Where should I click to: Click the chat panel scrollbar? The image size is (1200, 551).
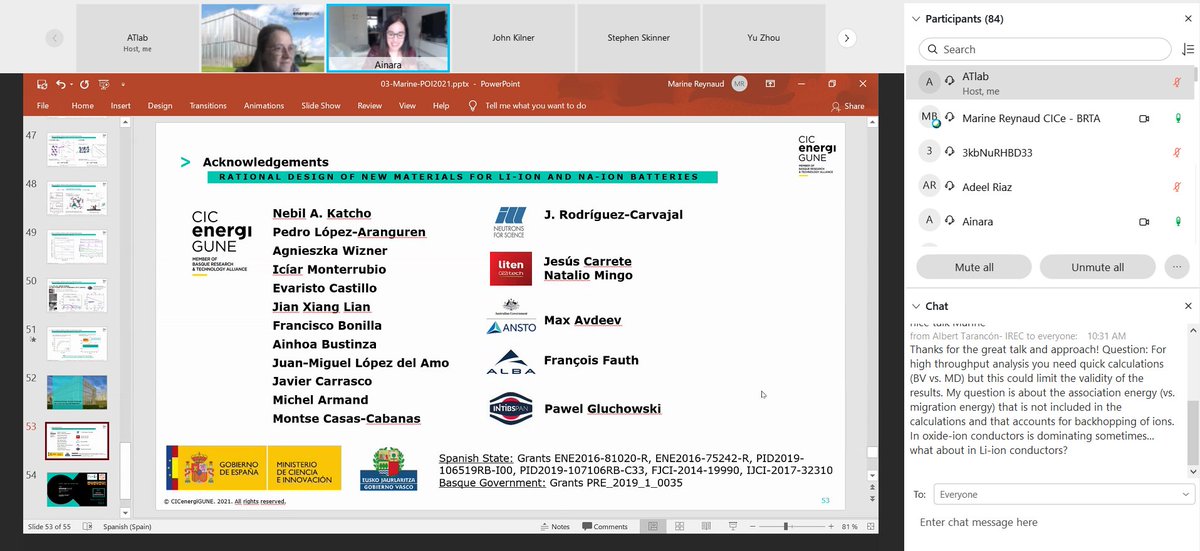[x=1191, y=432]
